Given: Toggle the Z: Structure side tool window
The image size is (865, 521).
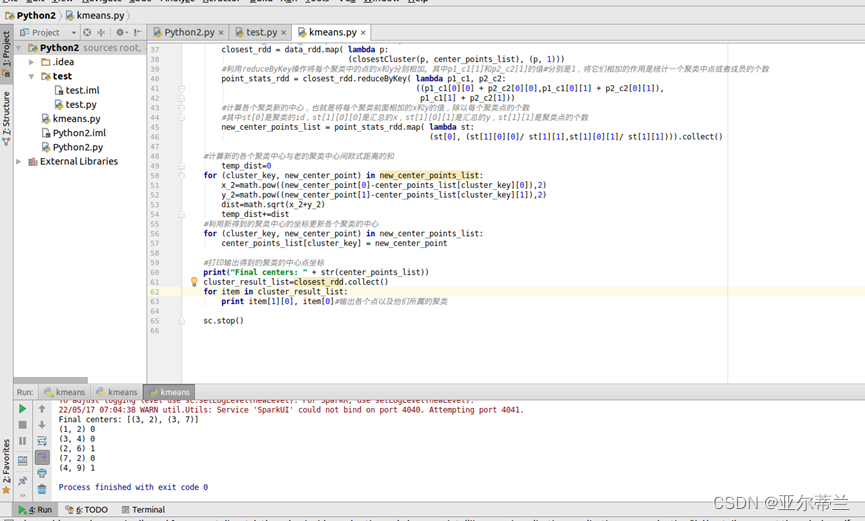Looking at the screenshot, I should (6, 118).
